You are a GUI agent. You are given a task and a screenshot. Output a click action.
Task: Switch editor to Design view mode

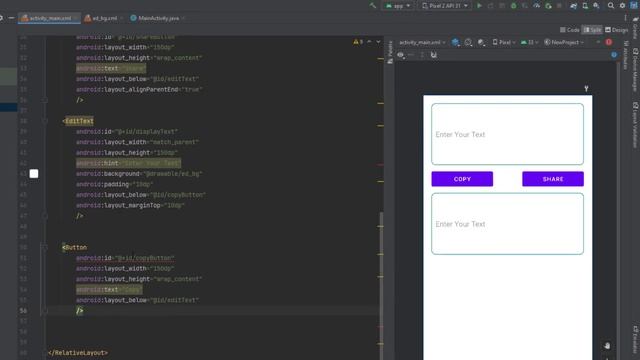[616, 30]
